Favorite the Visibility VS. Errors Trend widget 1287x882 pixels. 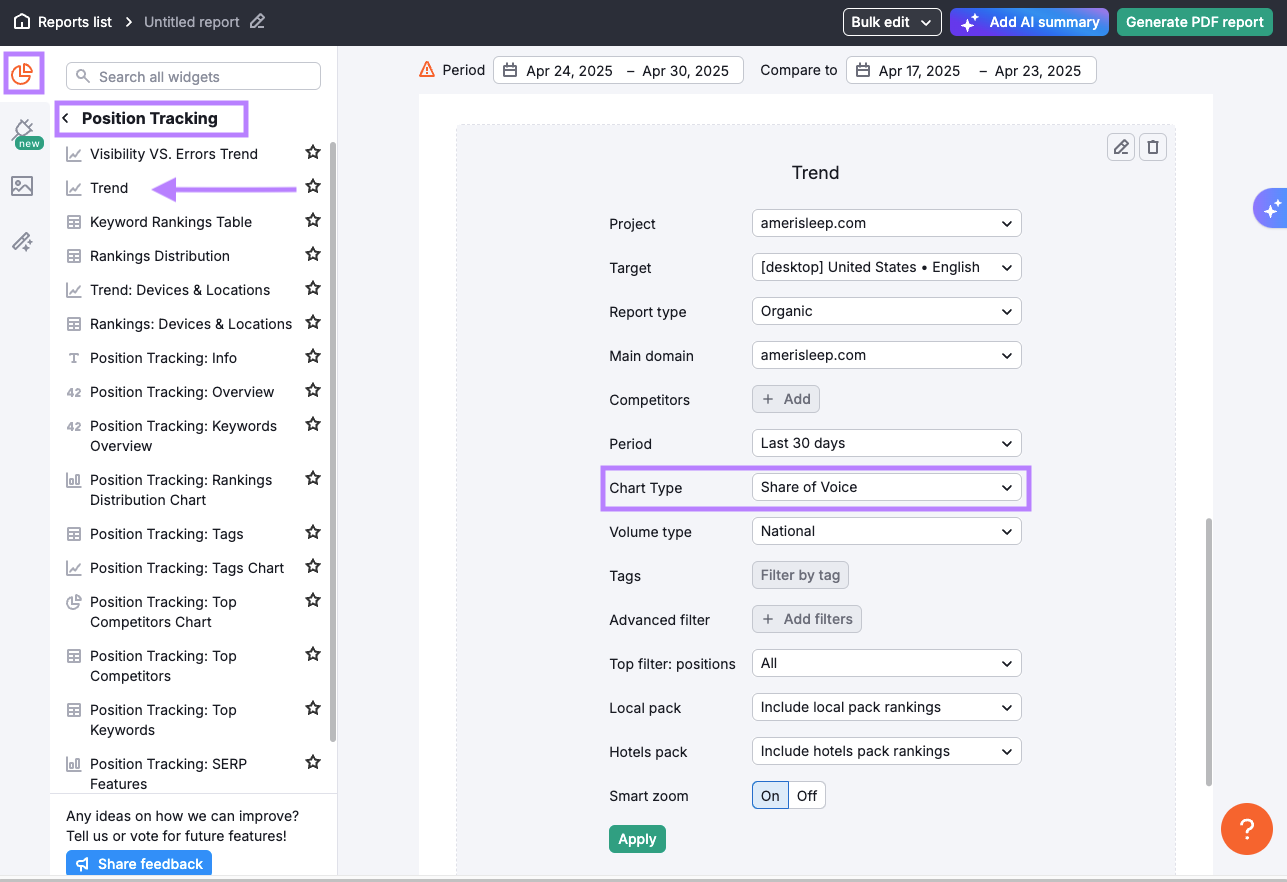312,153
